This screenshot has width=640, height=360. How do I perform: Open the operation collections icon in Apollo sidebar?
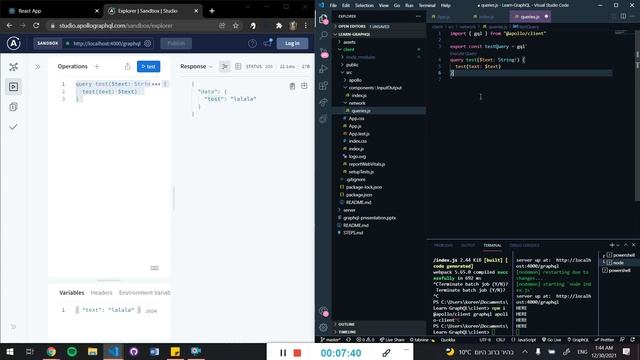click(x=13, y=107)
